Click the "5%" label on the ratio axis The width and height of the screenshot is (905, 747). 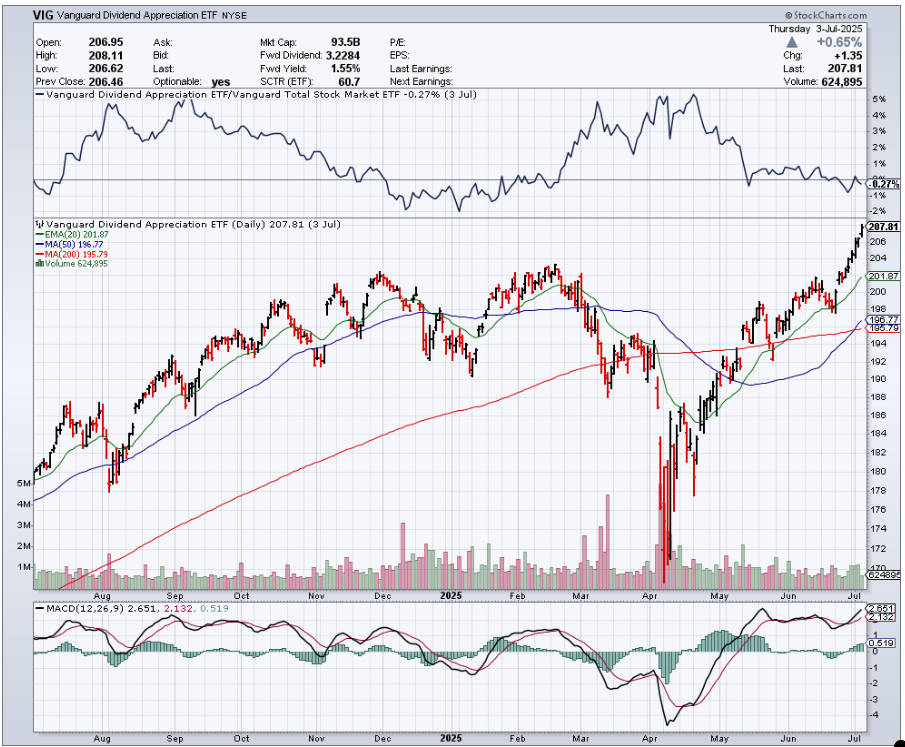tap(879, 99)
